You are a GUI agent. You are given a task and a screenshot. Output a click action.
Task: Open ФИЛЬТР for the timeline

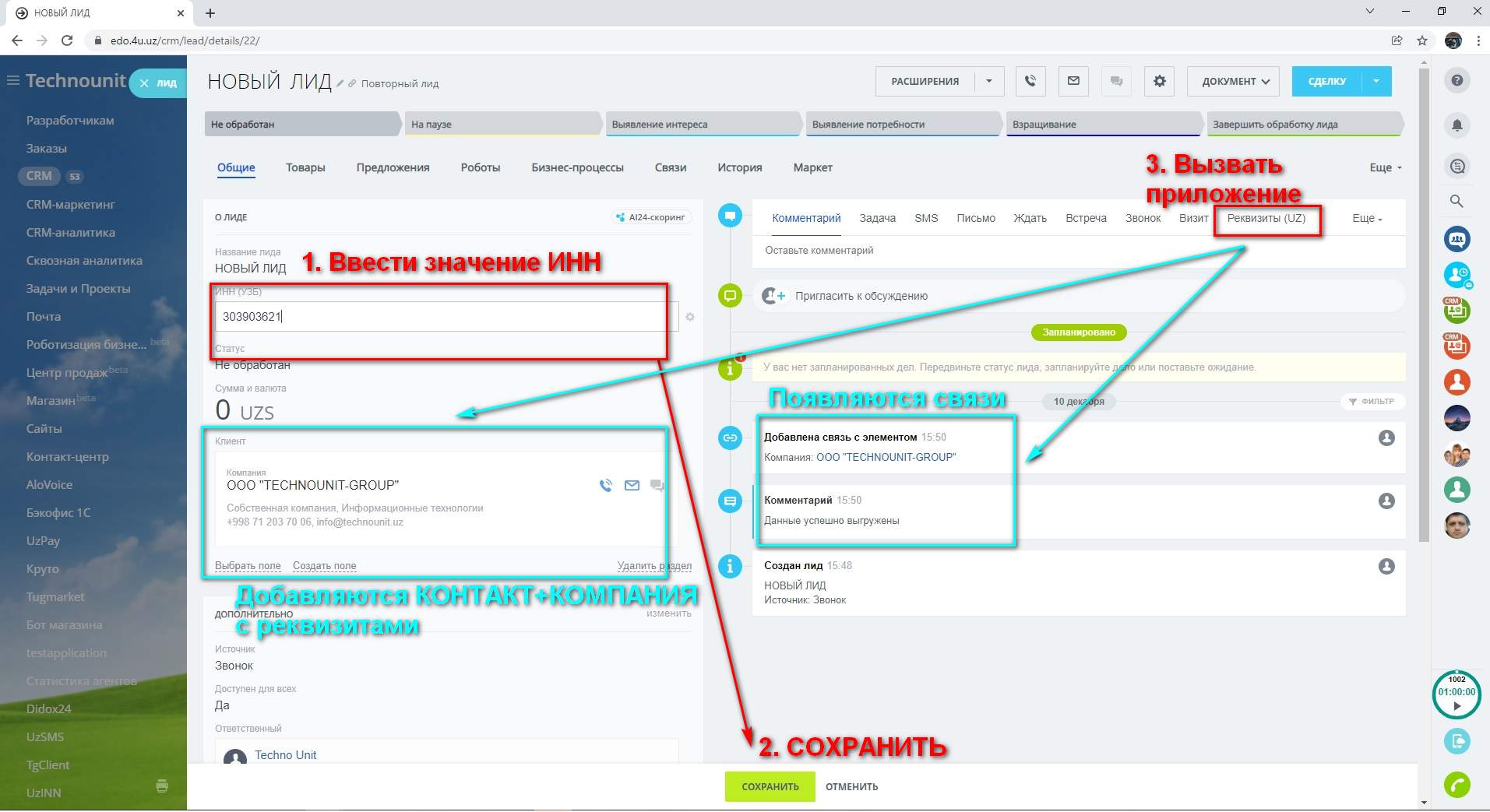tap(1372, 402)
